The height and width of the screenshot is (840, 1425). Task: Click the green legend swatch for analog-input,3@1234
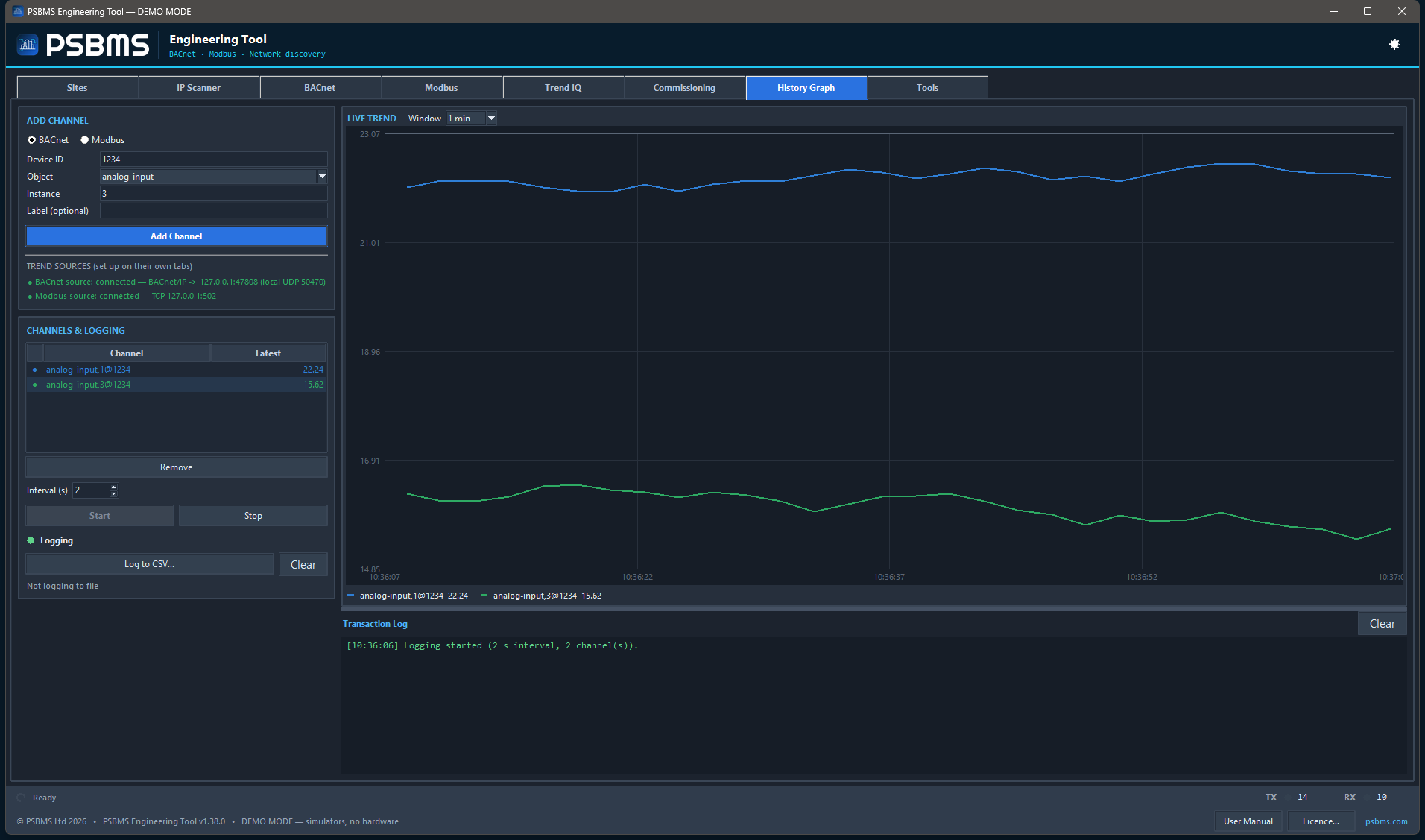484,596
